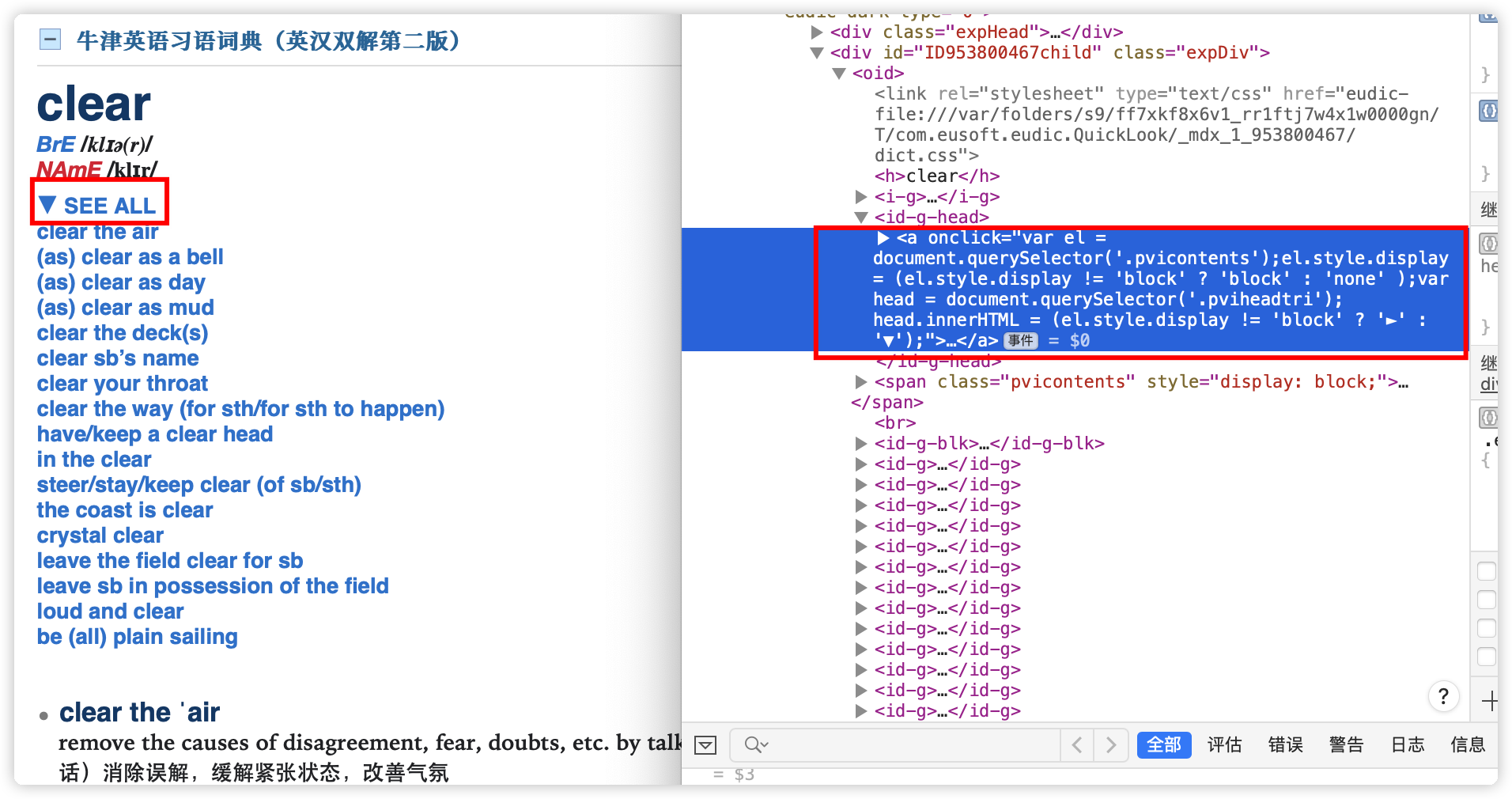
Task: Switch to the 错误 errors filter
Action: (1285, 745)
